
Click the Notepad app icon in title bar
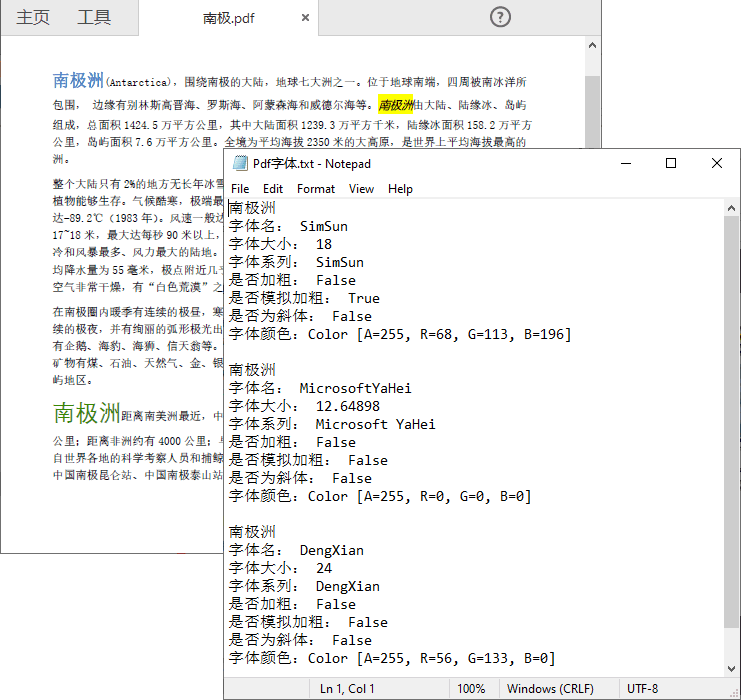(x=239, y=164)
